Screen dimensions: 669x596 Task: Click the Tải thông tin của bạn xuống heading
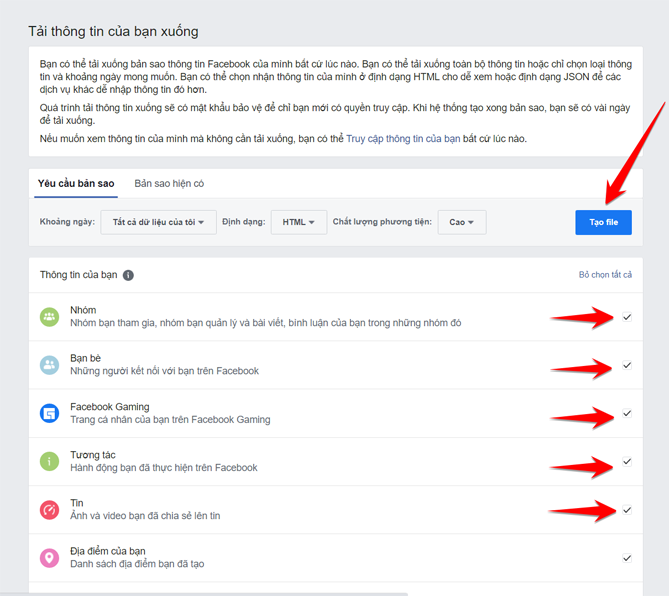pos(113,32)
